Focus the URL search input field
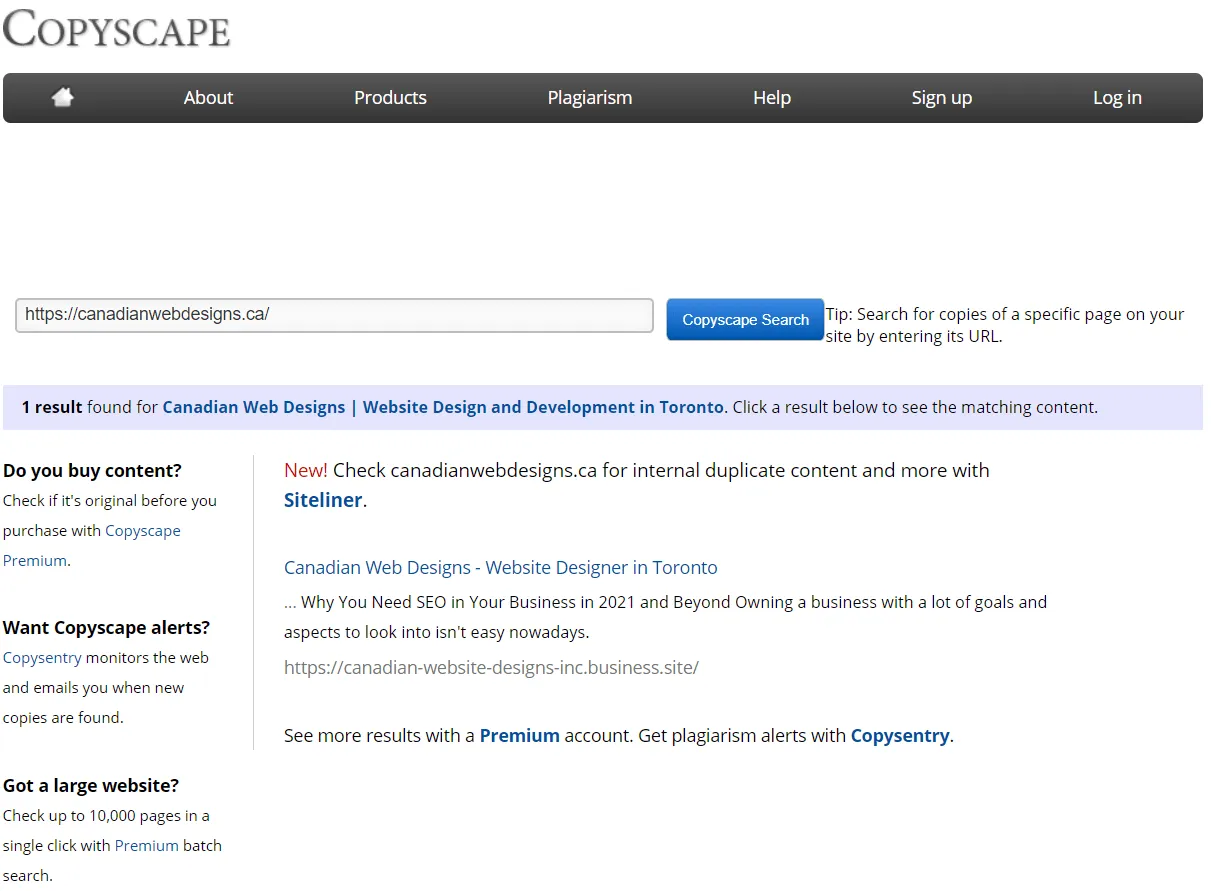The image size is (1211, 891). pyautogui.click(x=334, y=315)
